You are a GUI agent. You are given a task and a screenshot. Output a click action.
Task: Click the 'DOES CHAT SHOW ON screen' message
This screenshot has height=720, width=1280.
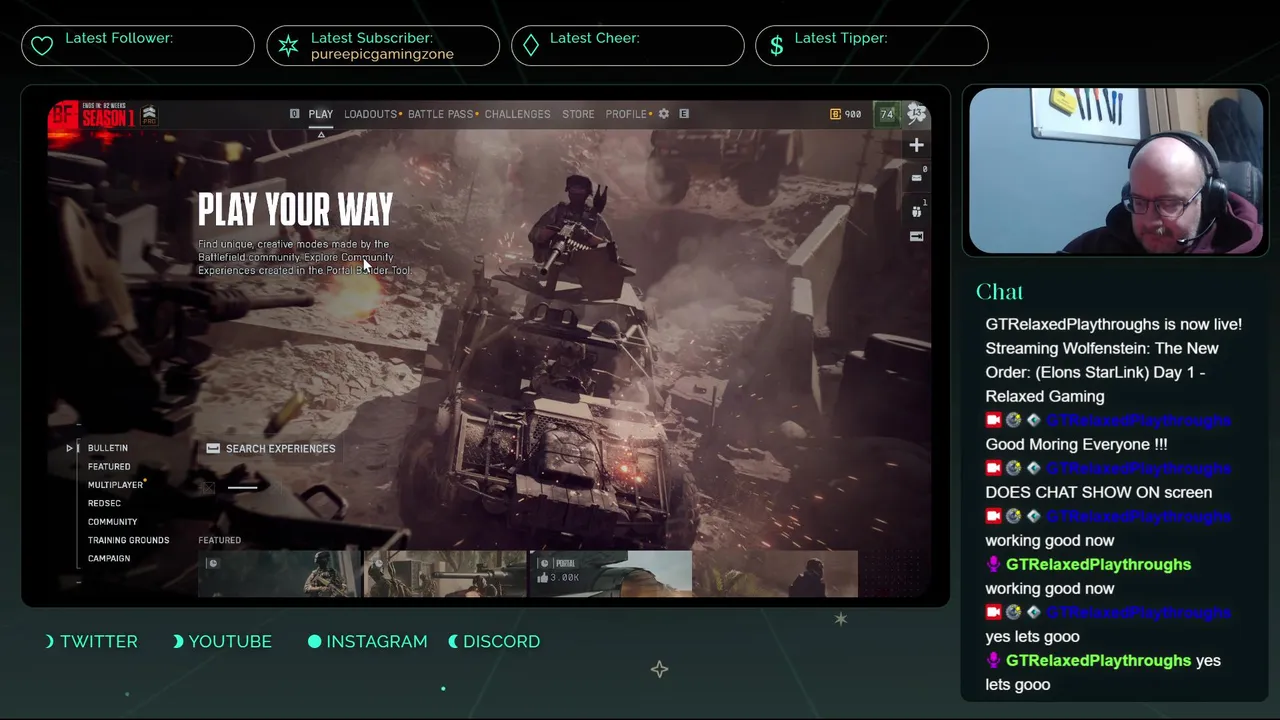pos(1098,492)
